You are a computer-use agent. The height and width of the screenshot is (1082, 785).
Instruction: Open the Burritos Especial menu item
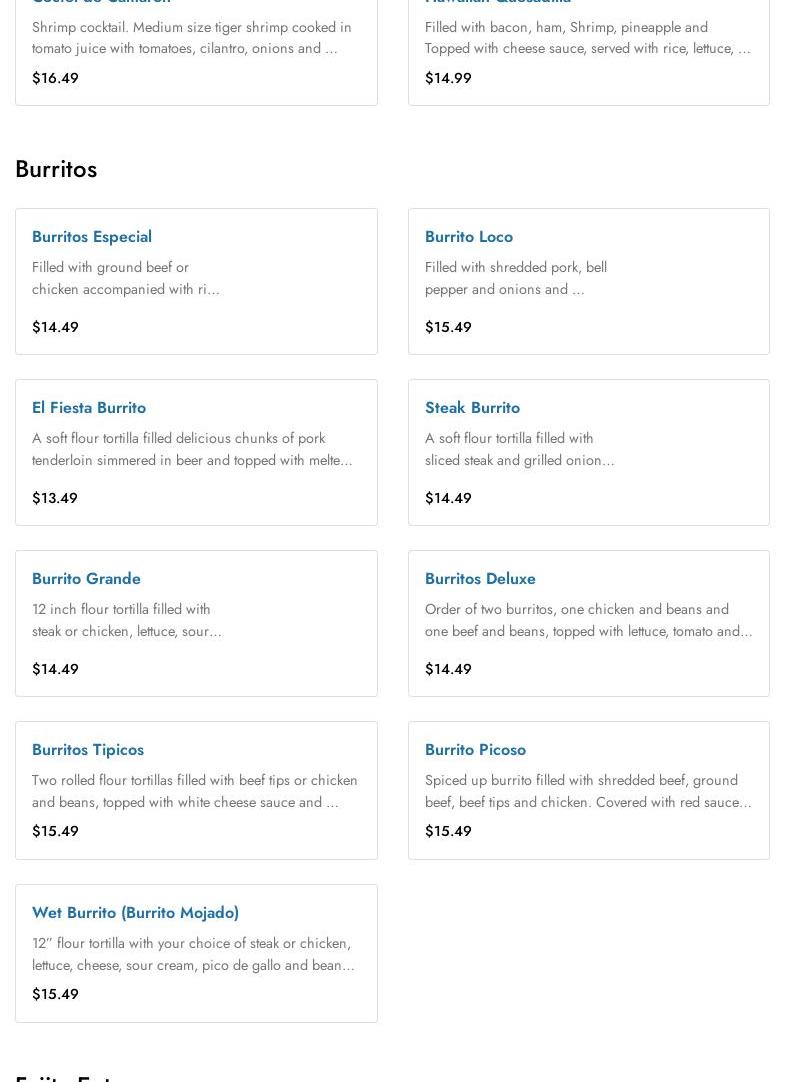coord(92,237)
